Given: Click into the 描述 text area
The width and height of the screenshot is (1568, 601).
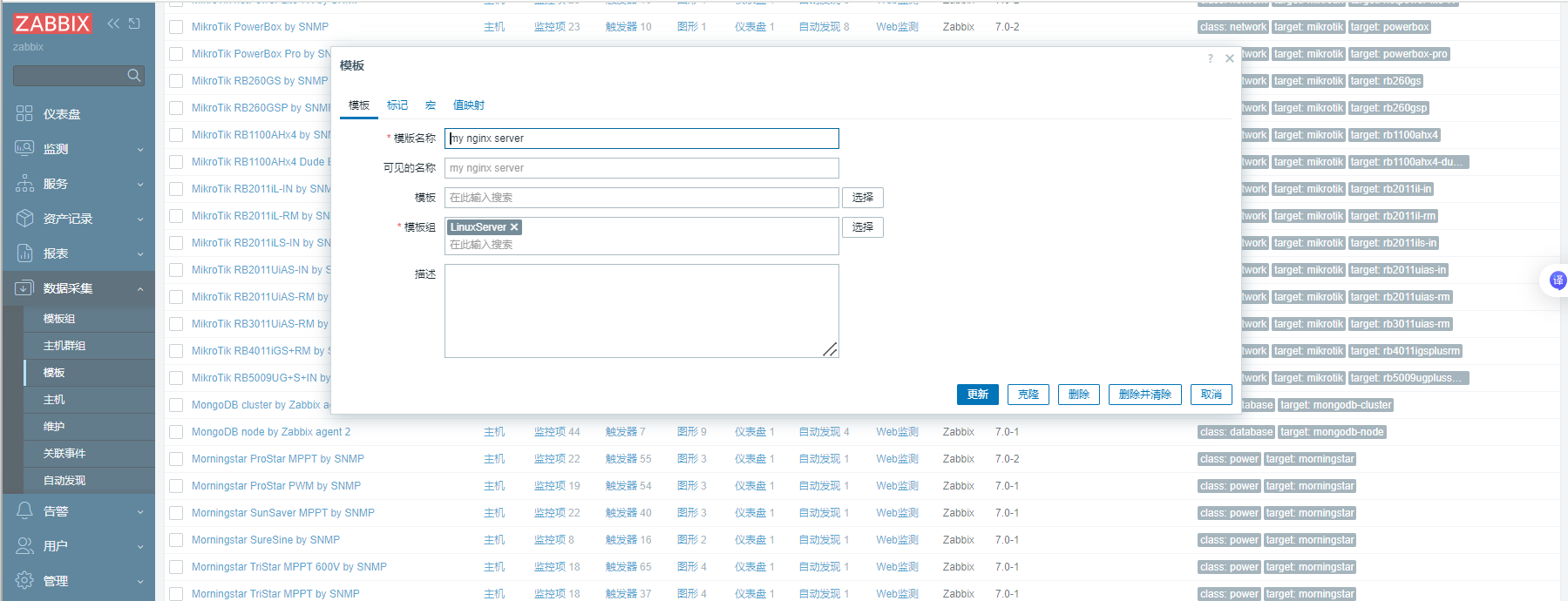Looking at the screenshot, I should pos(641,311).
